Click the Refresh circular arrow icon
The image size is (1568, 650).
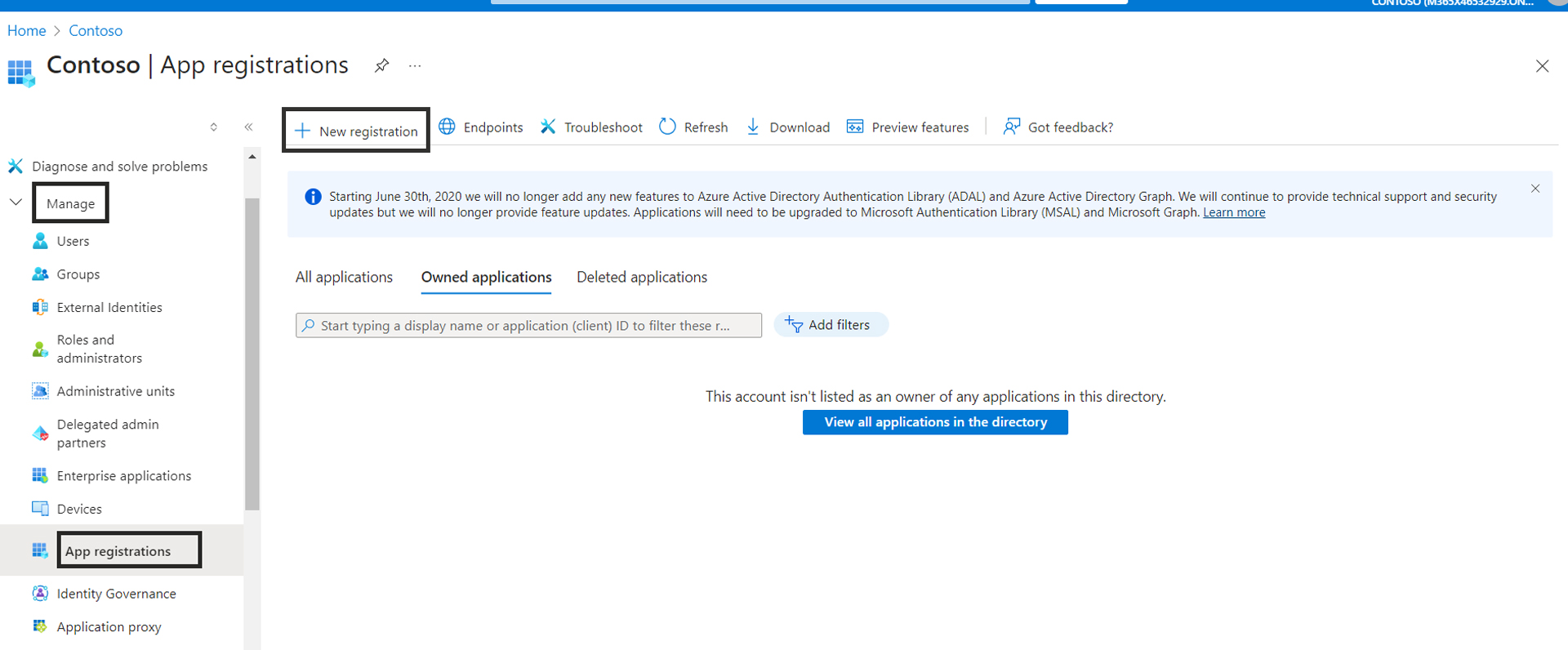click(667, 127)
